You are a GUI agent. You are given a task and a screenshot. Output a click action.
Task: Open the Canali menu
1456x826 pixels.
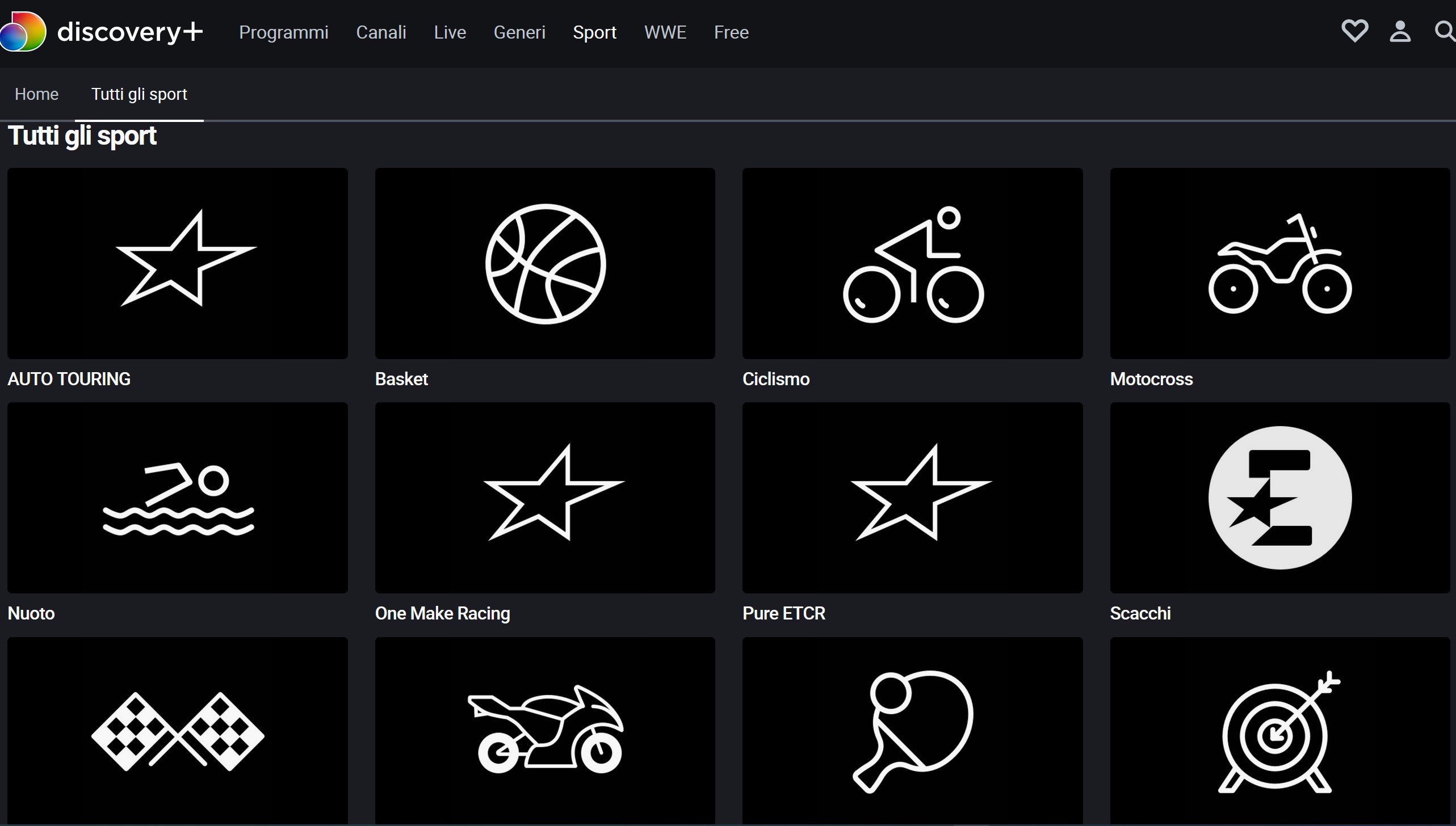381,32
